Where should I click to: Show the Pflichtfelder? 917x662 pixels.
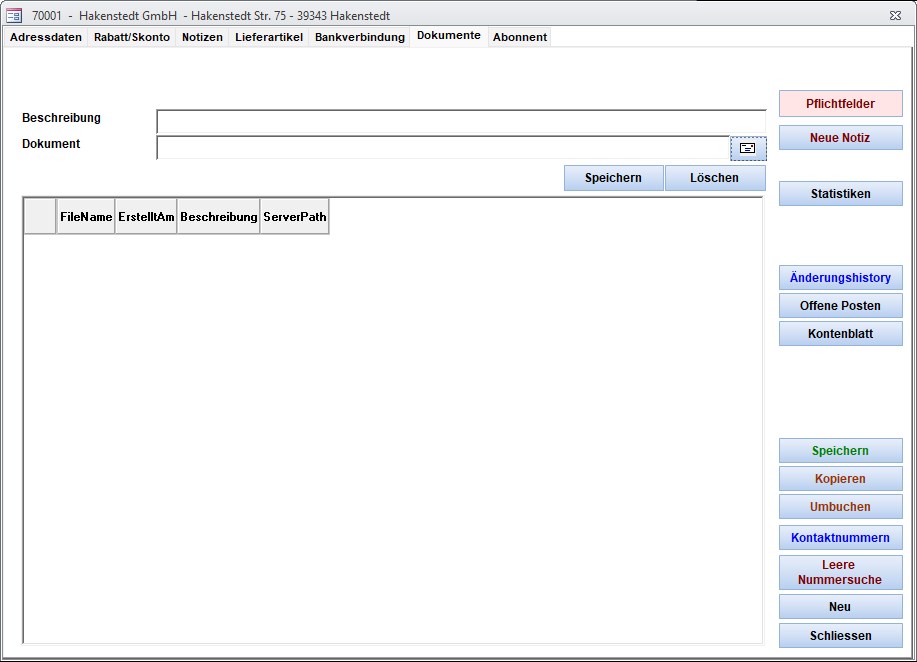(x=840, y=104)
